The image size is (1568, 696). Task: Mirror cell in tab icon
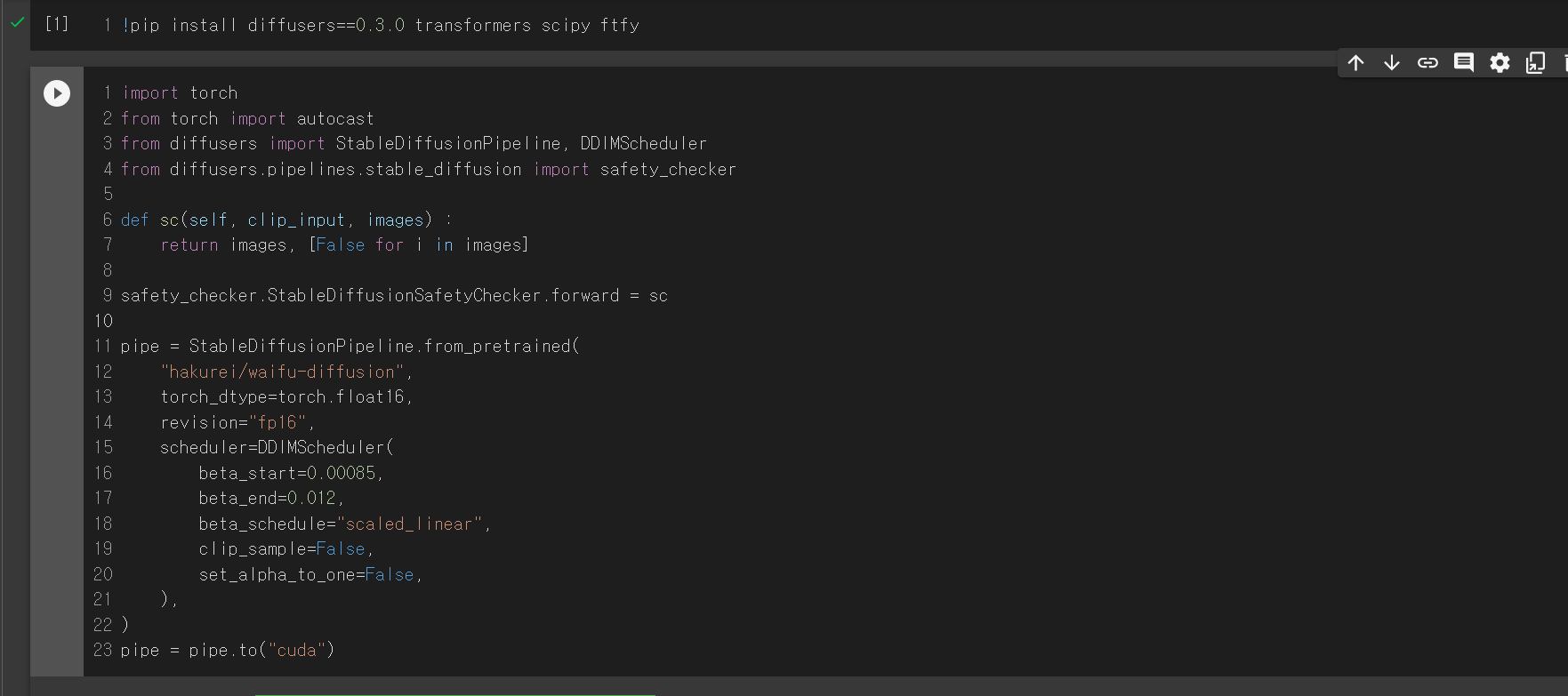tap(1535, 63)
